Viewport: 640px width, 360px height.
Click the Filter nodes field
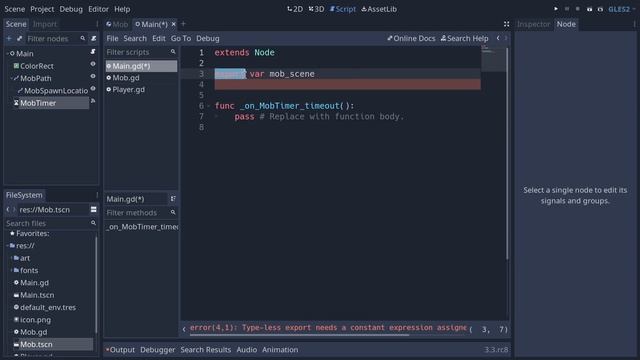pyautogui.click(x=56, y=39)
